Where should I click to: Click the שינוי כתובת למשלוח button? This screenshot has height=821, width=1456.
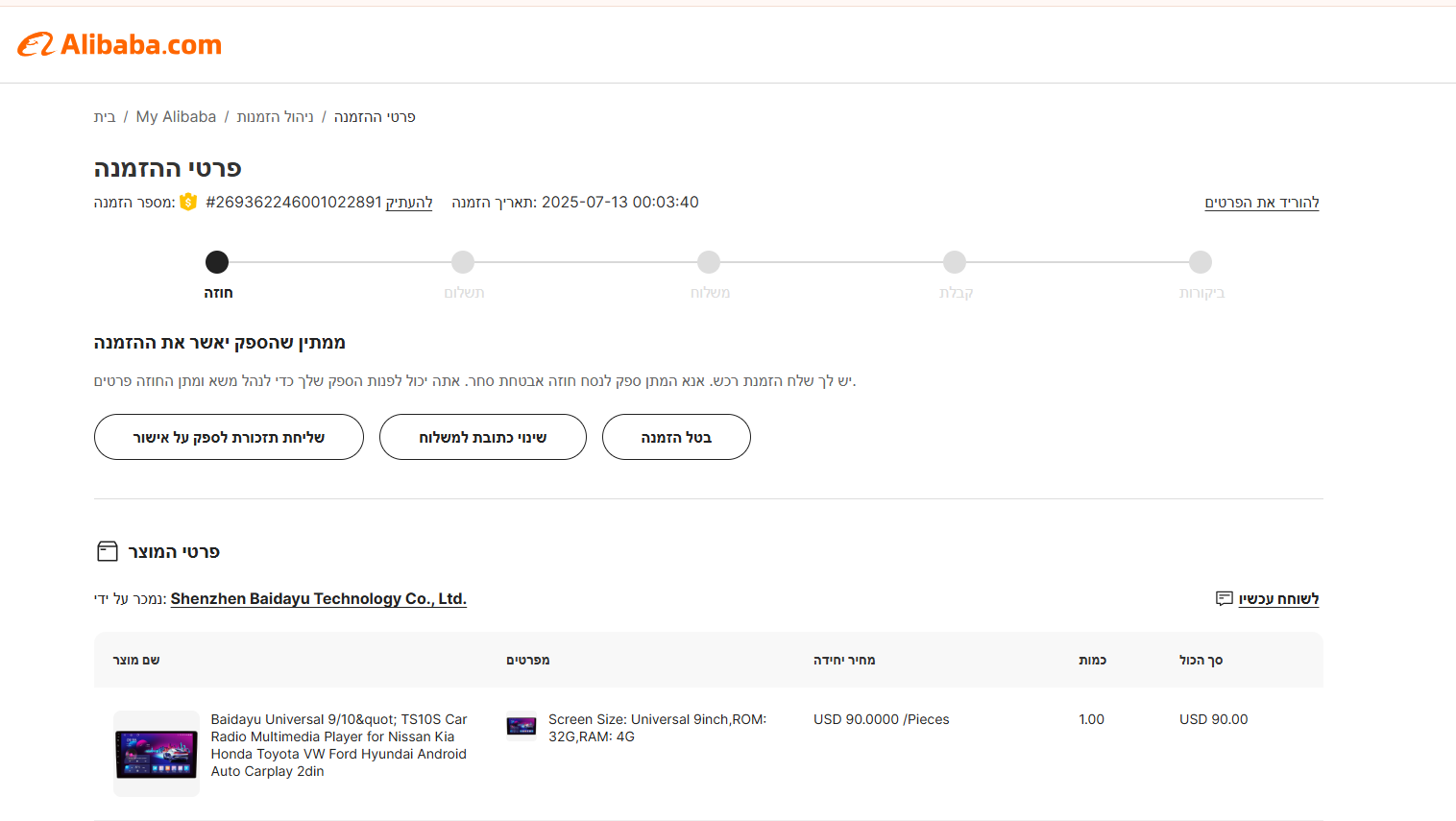[483, 437]
